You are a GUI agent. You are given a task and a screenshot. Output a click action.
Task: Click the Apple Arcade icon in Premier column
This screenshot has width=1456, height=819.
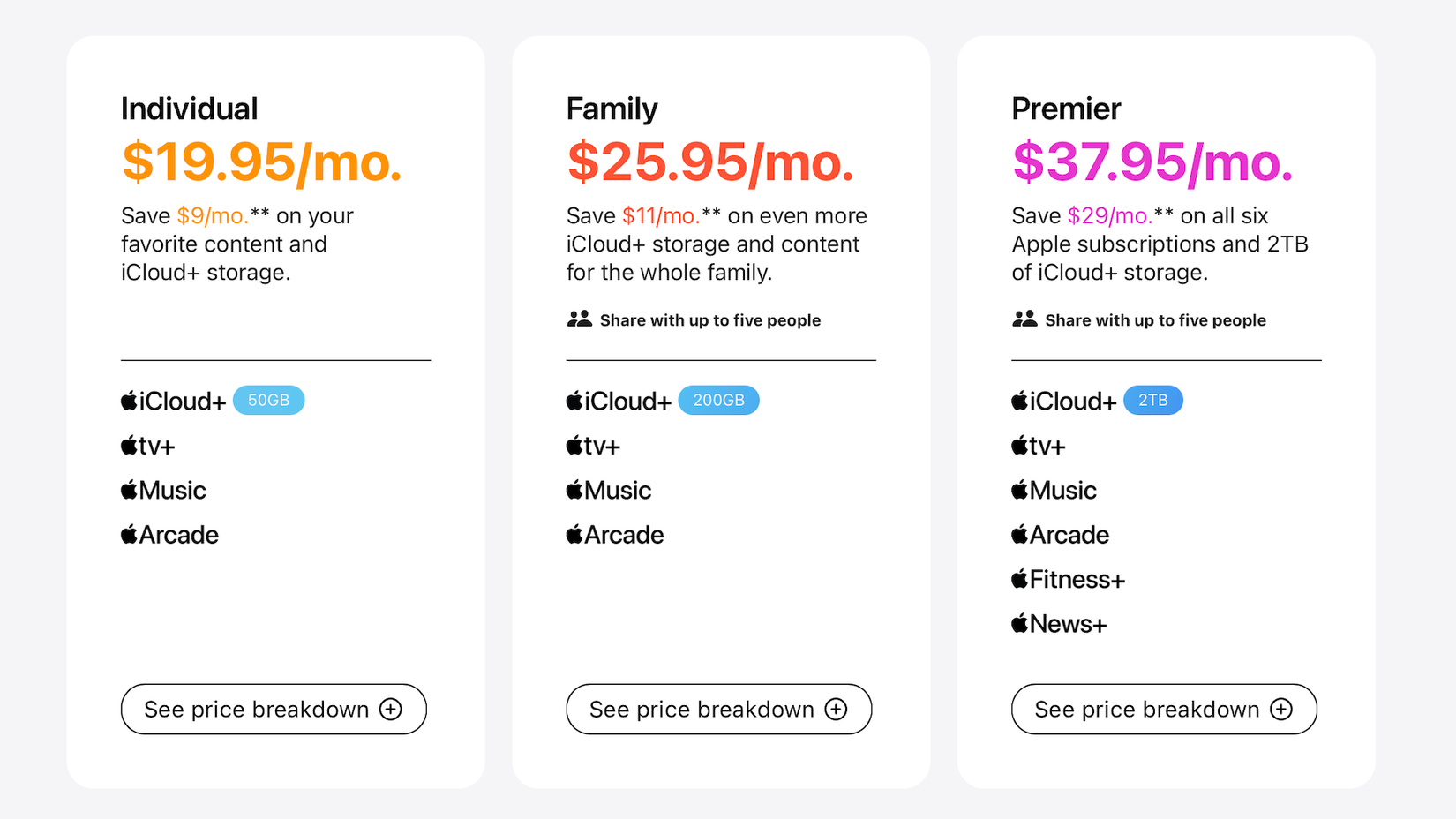[x=1020, y=534]
